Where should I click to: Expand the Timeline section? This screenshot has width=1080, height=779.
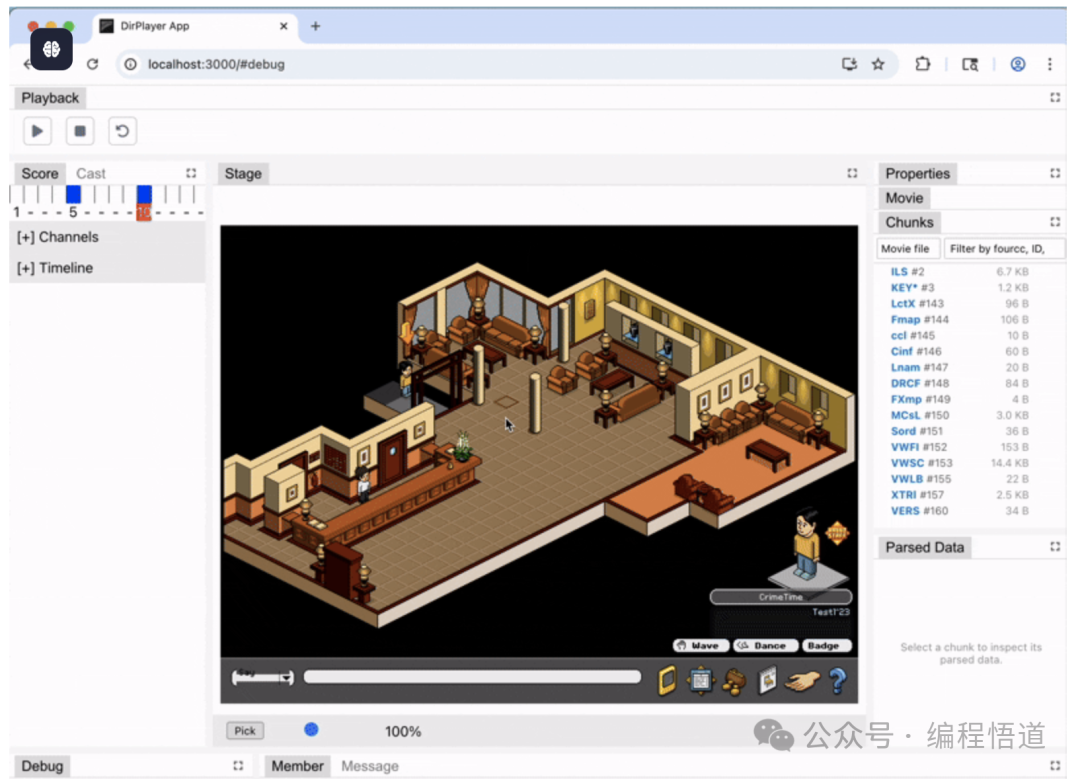click(55, 268)
